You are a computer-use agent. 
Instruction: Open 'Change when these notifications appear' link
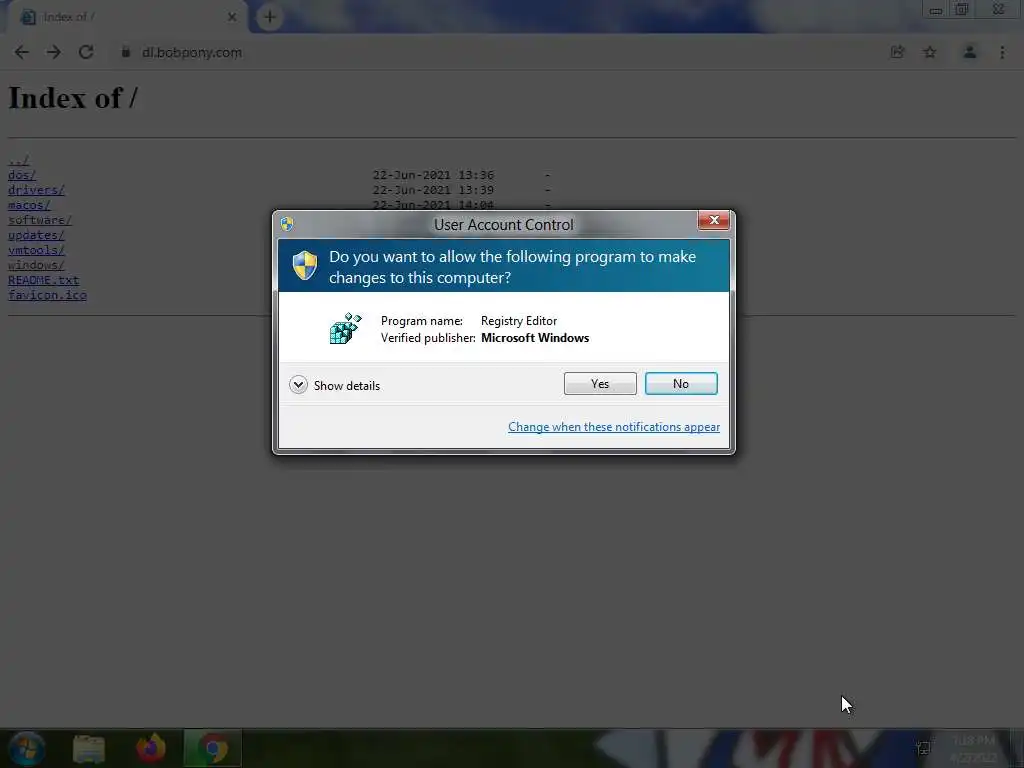pos(613,426)
